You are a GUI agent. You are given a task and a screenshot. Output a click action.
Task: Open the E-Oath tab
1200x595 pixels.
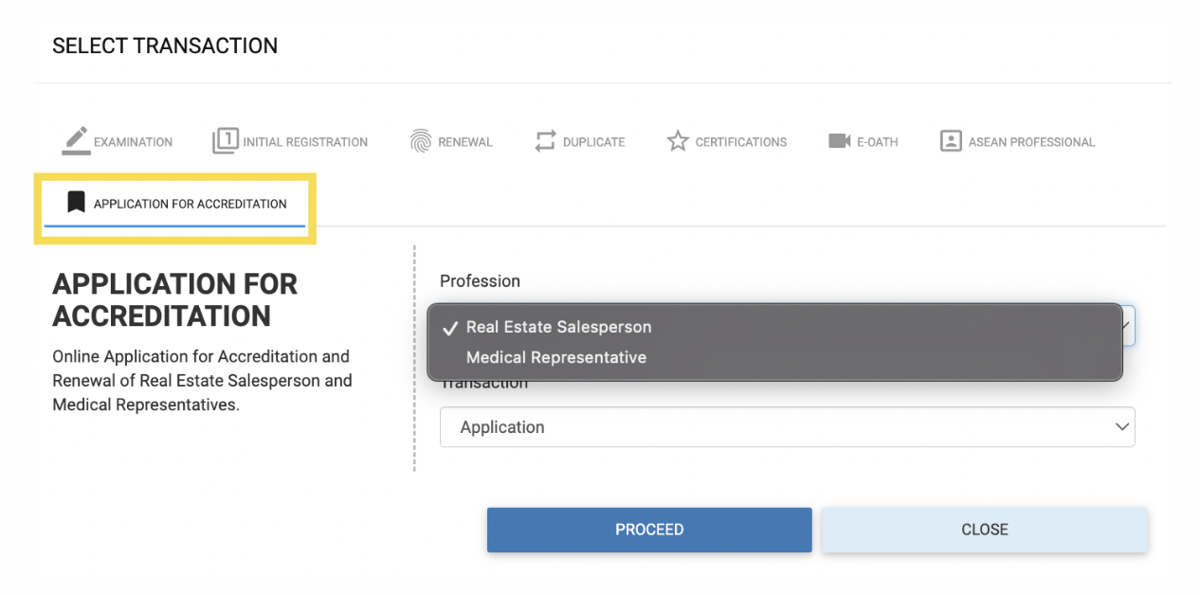pyautogui.click(x=863, y=140)
